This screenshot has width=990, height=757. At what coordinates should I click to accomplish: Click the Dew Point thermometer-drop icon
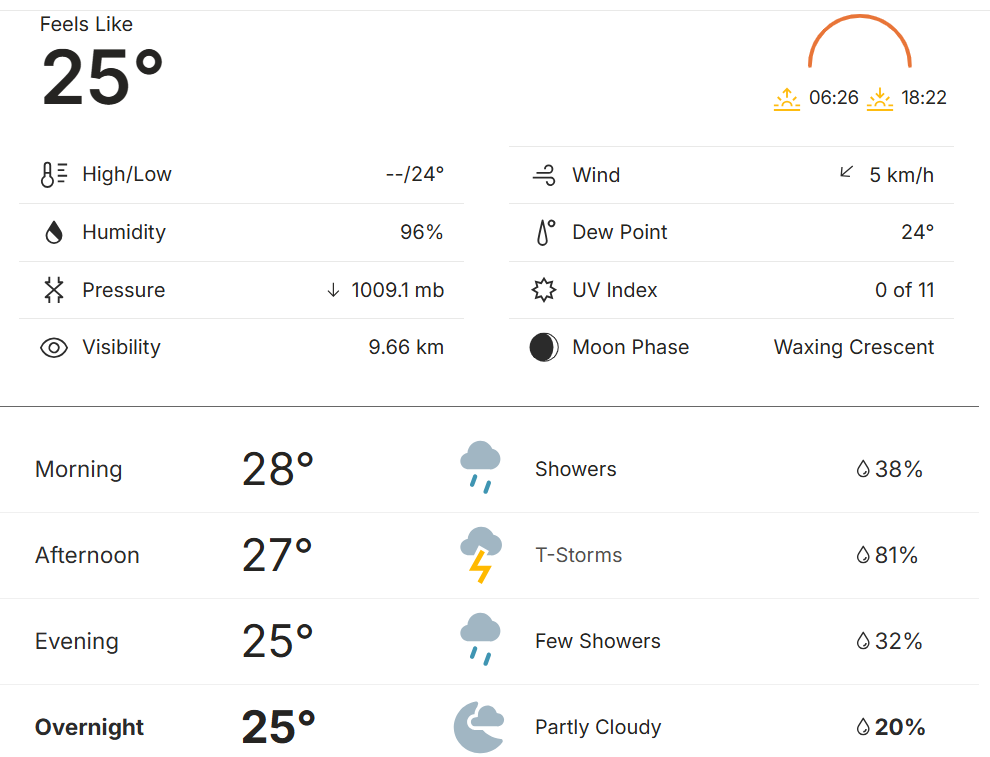click(x=544, y=233)
